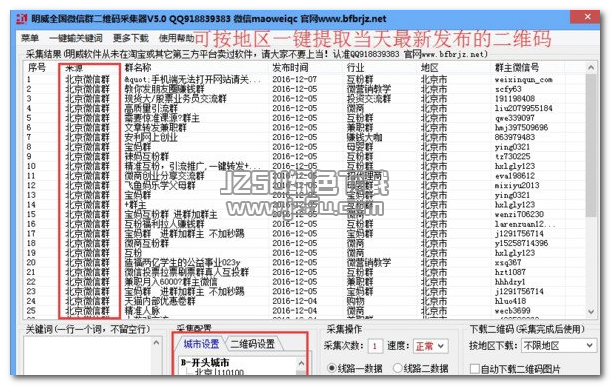Sort by the 地区 column header
611x386 pixels.
[430, 68]
